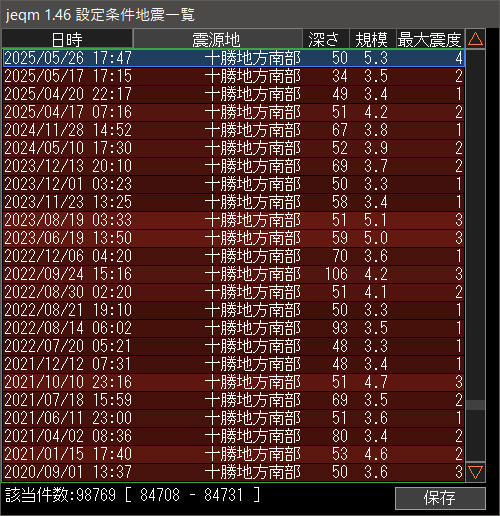Click the empty scrollbar track above the thumb
Screen dimensions: 500x516
[475, 225]
